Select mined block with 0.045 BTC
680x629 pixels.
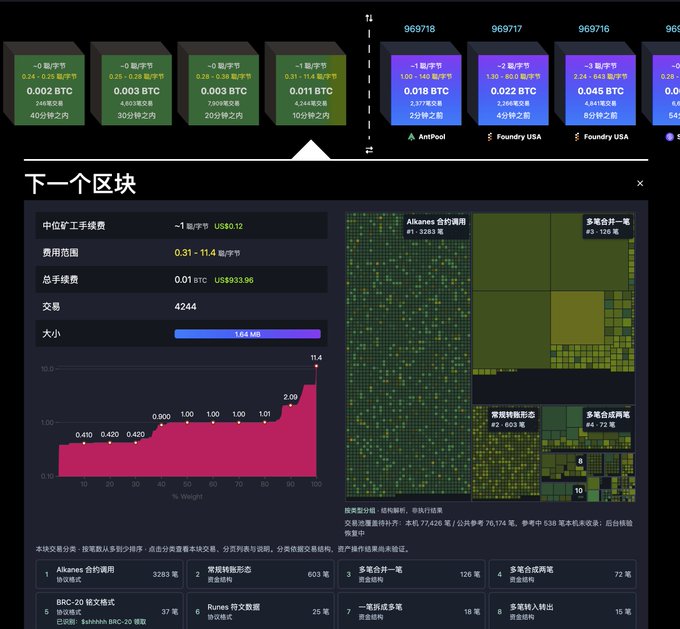(x=600, y=90)
